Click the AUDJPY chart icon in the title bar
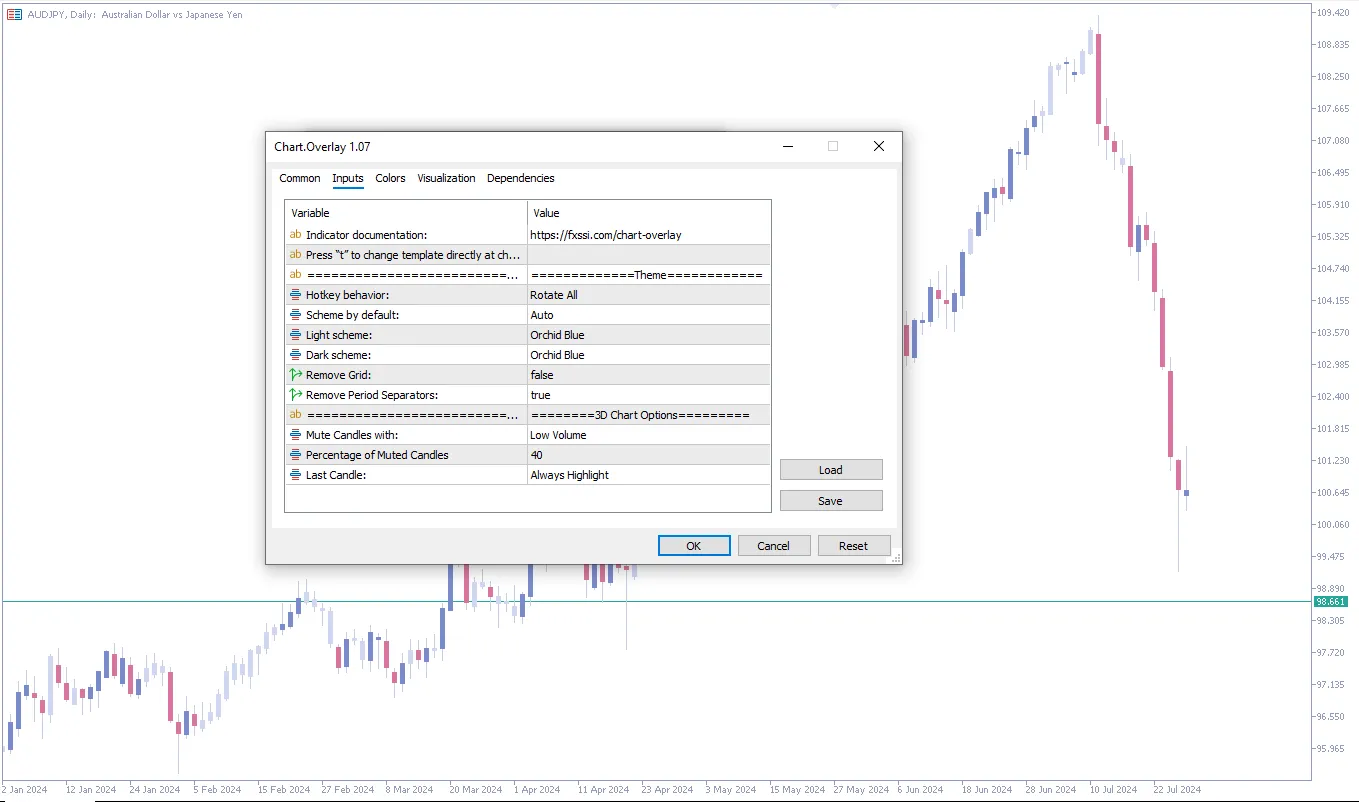1359x802 pixels. point(13,14)
